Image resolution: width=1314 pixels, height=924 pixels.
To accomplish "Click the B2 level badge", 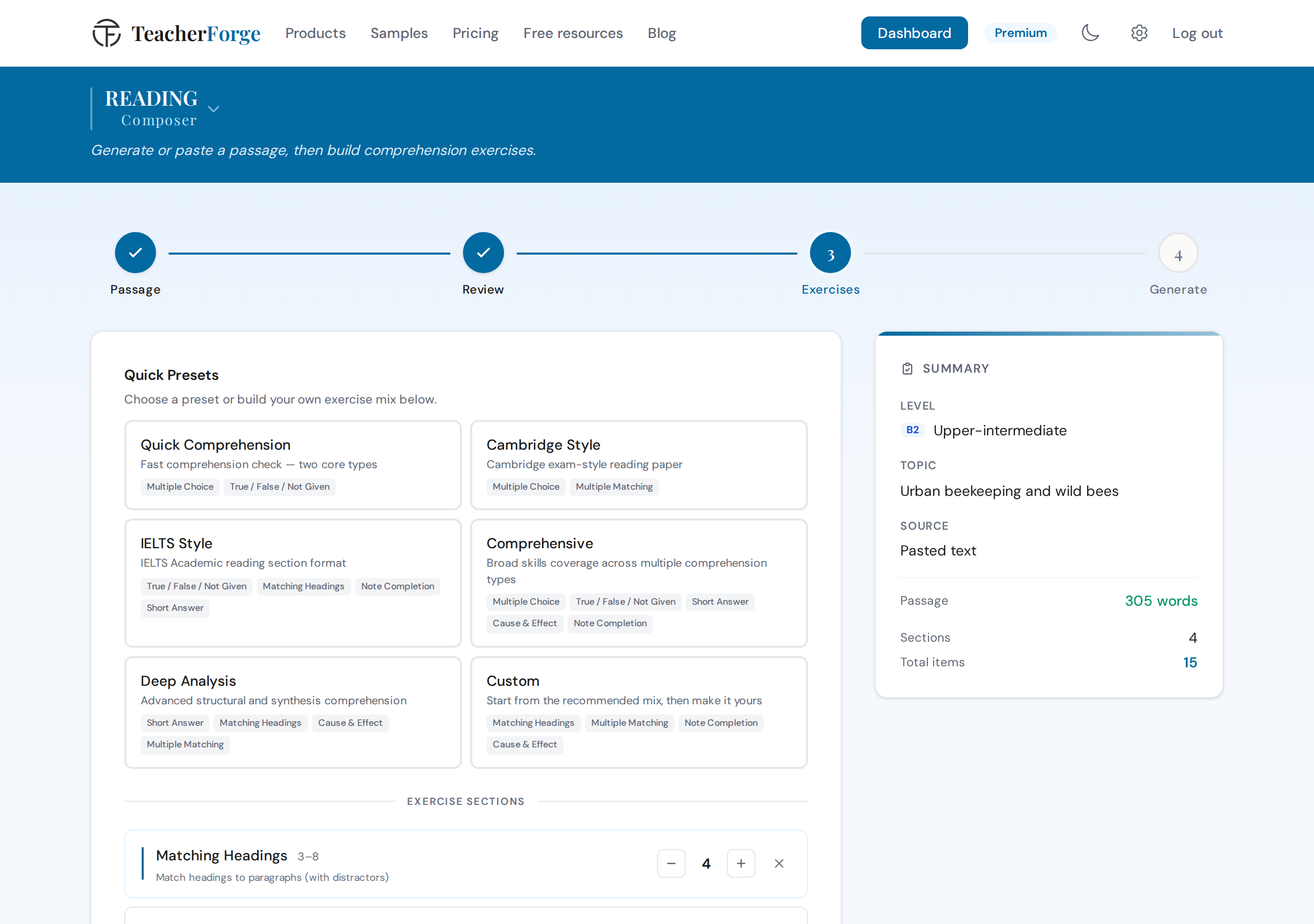I will (x=912, y=431).
